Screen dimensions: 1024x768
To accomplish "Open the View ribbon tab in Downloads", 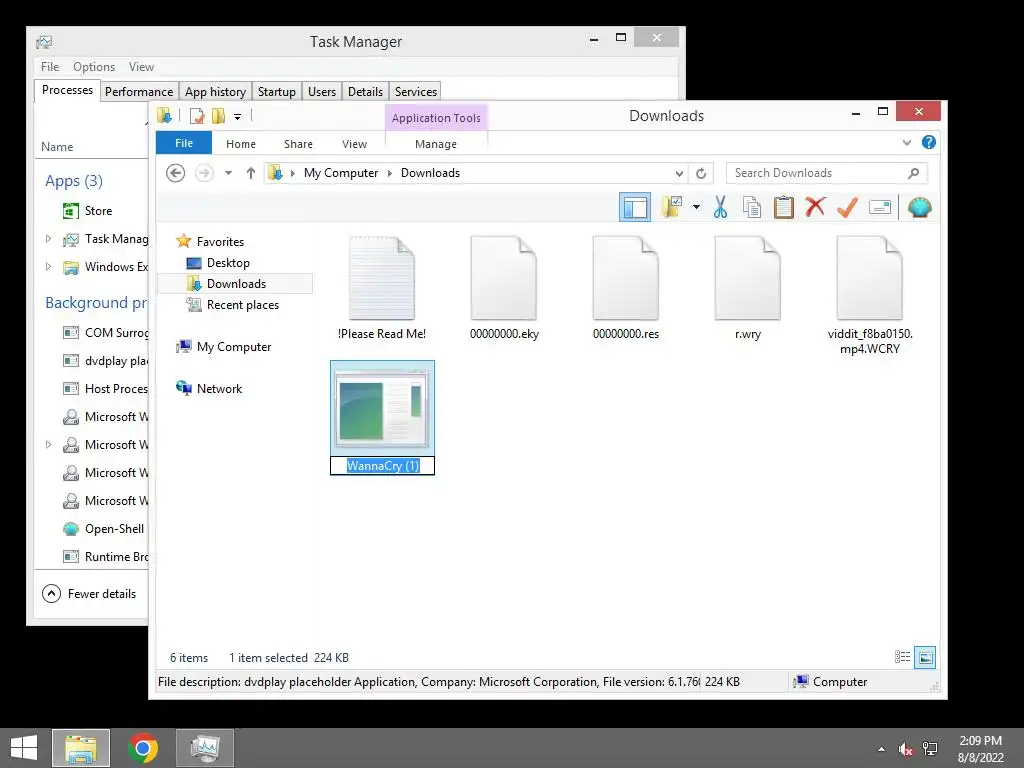I will (x=355, y=144).
